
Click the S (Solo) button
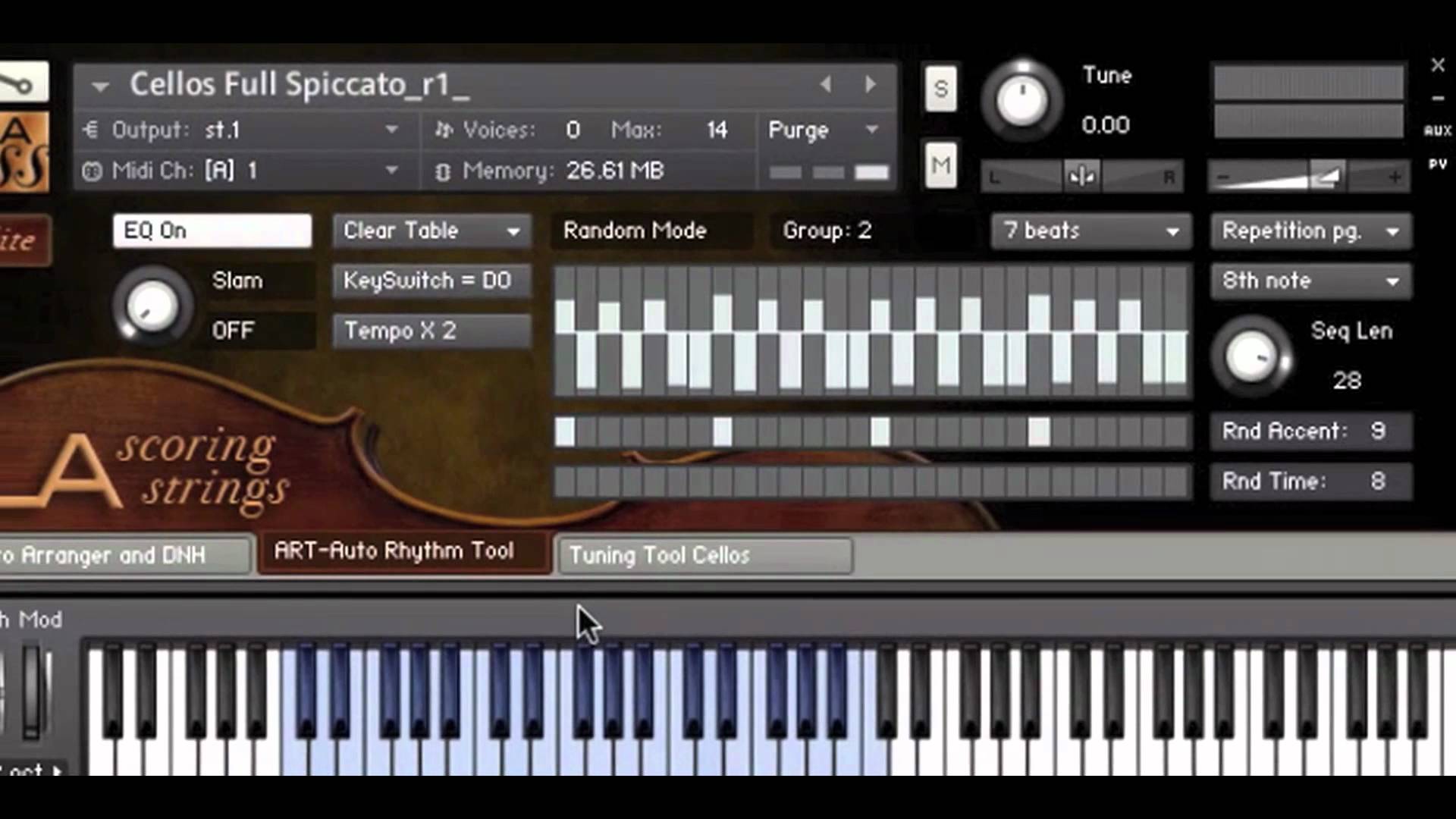click(x=939, y=88)
